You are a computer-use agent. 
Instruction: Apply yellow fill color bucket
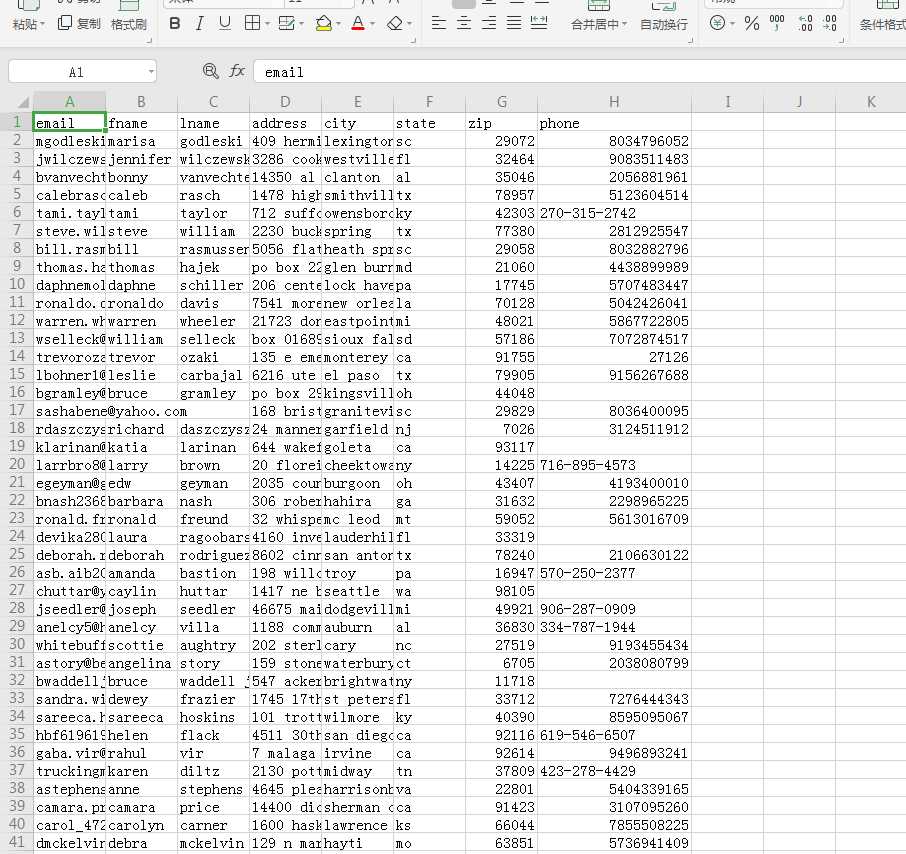(x=324, y=24)
